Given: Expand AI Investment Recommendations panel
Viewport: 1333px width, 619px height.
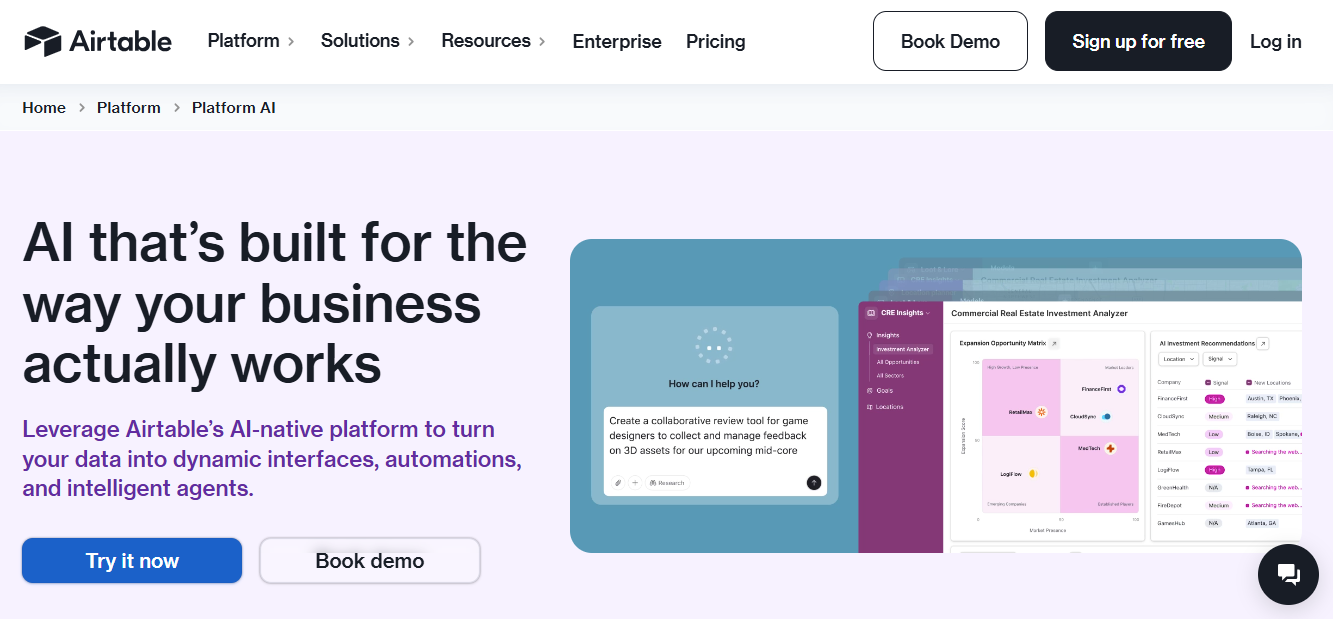Looking at the screenshot, I should 1262,344.
